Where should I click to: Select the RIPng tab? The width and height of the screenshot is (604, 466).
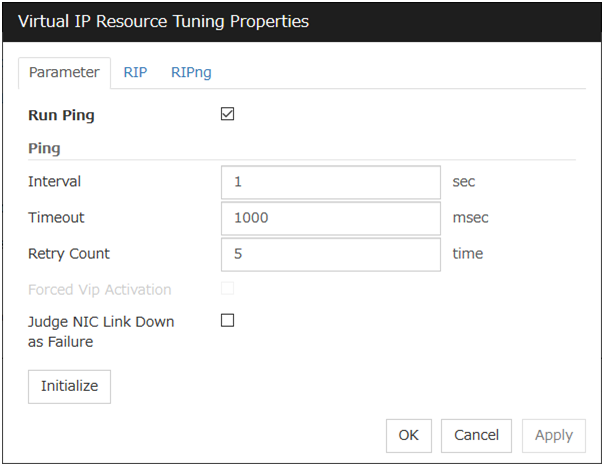point(191,72)
